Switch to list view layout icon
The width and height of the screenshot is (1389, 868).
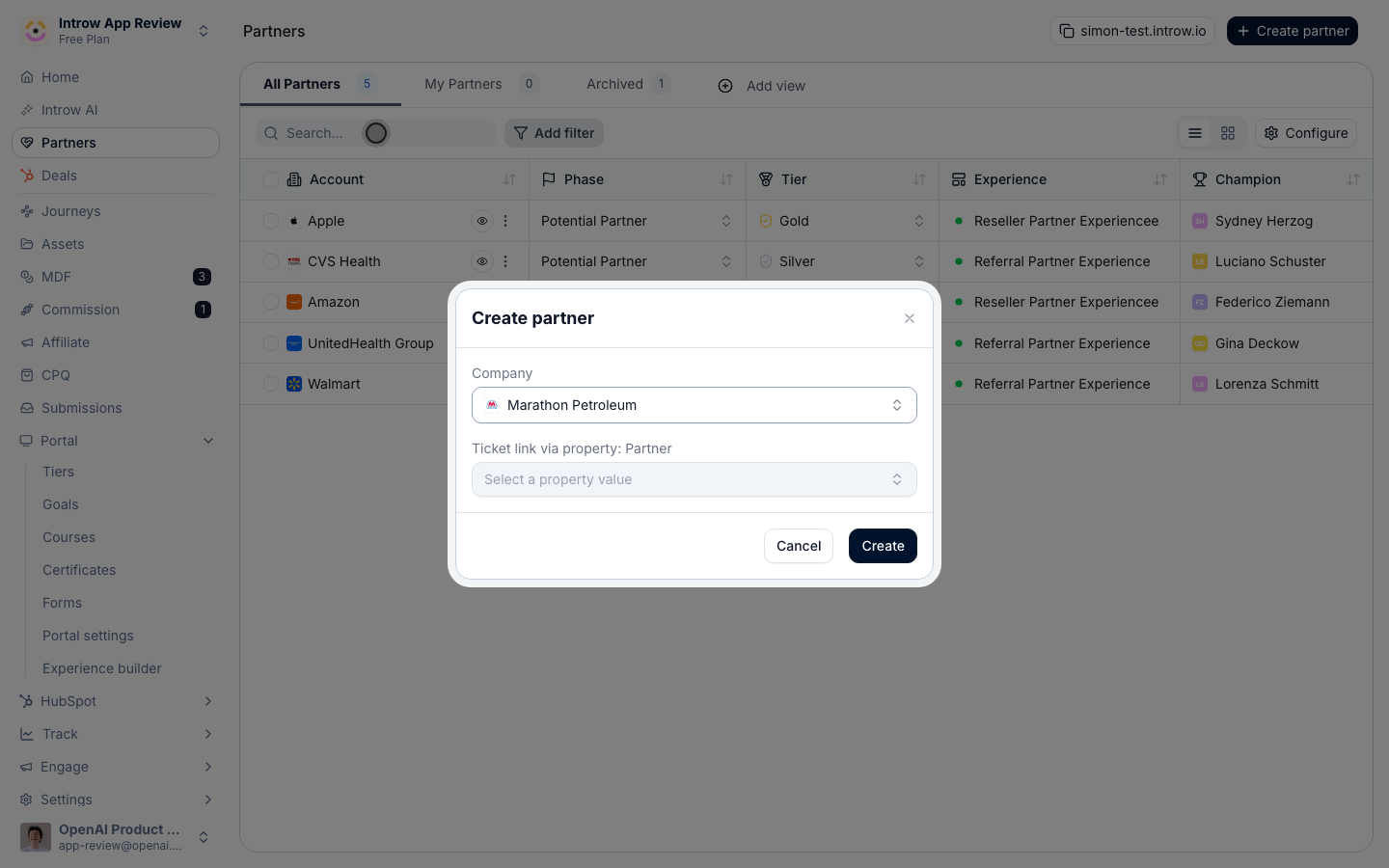coord(1195,133)
